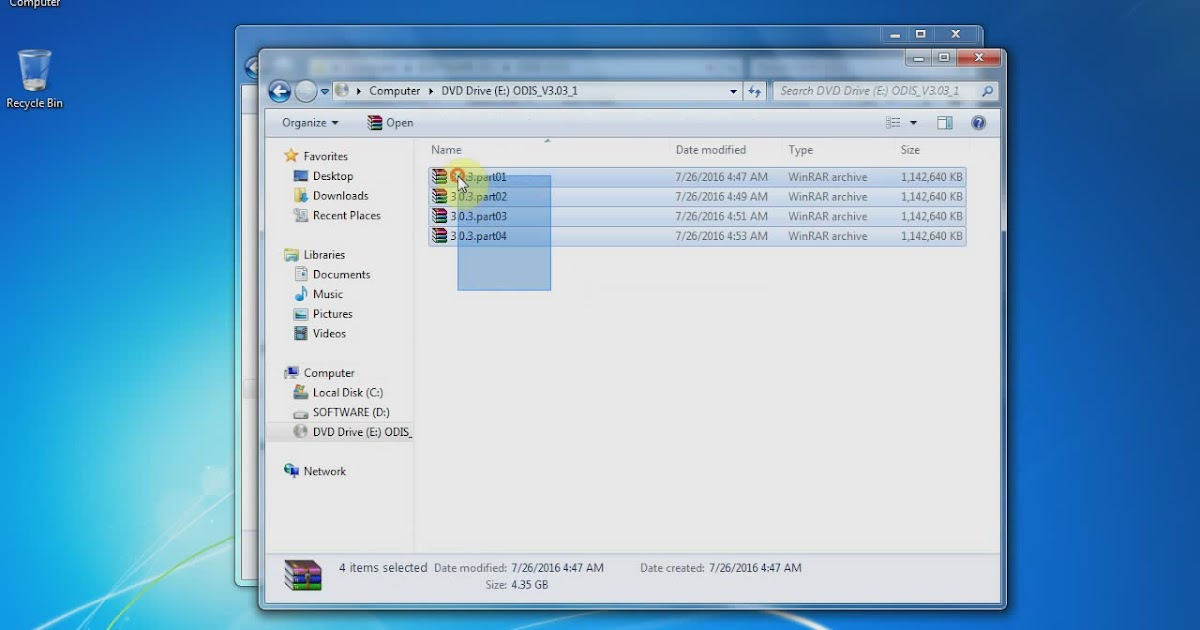
Task: Click Computer in the address breadcrumb
Action: tap(395, 91)
